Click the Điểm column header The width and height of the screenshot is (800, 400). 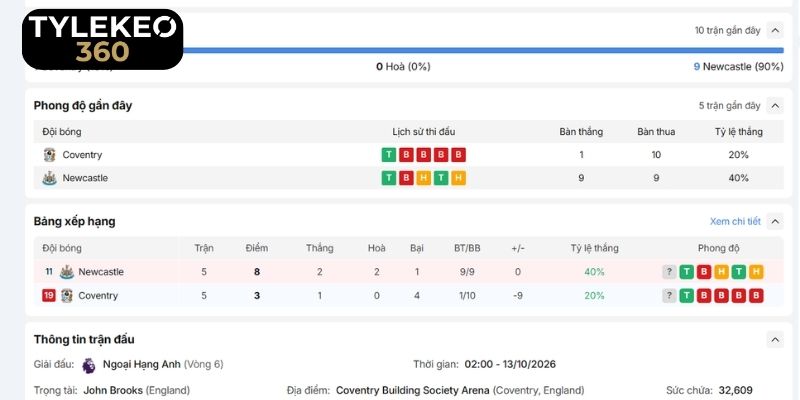tap(257, 248)
